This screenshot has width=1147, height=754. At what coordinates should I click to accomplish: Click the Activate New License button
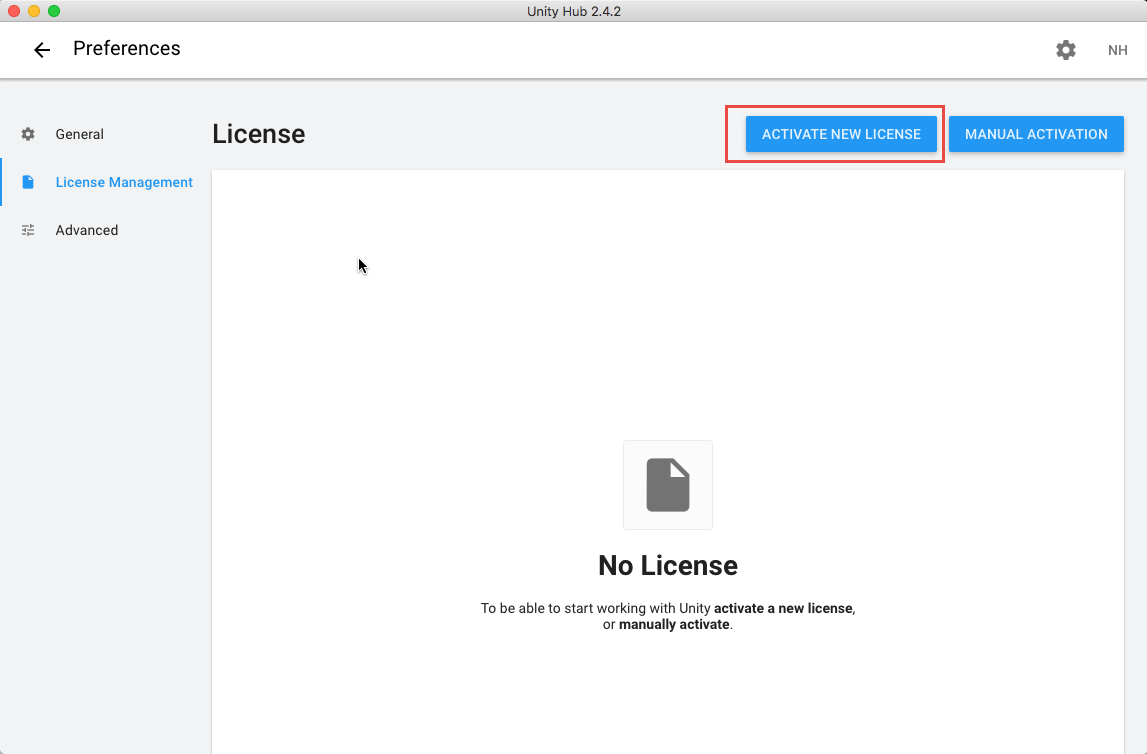click(x=841, y=134)
